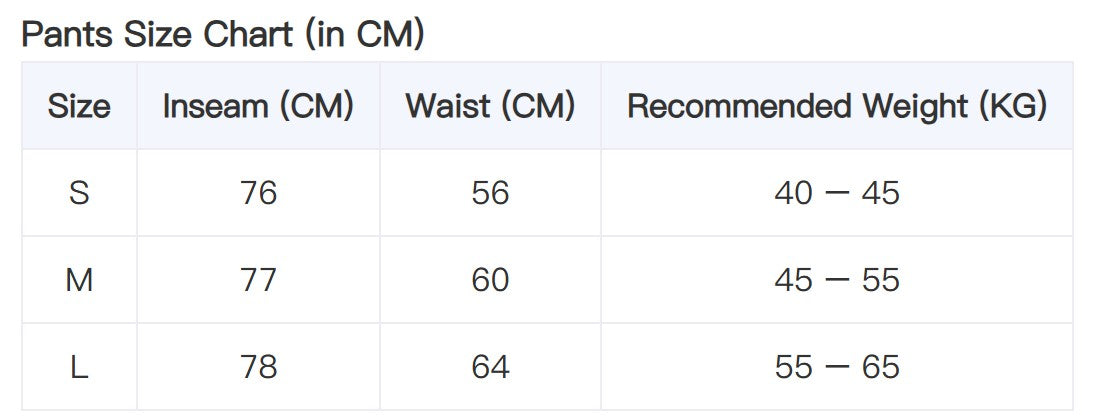Image resolution: width=1116 pixels, height=420 pixels.
Task: Click the inseam value 77
Action: 258,280
